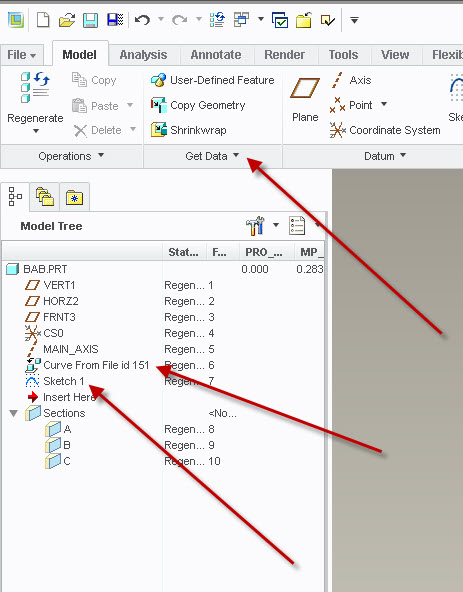Click the F... column header
463x592 pixels.
point(223,252)
